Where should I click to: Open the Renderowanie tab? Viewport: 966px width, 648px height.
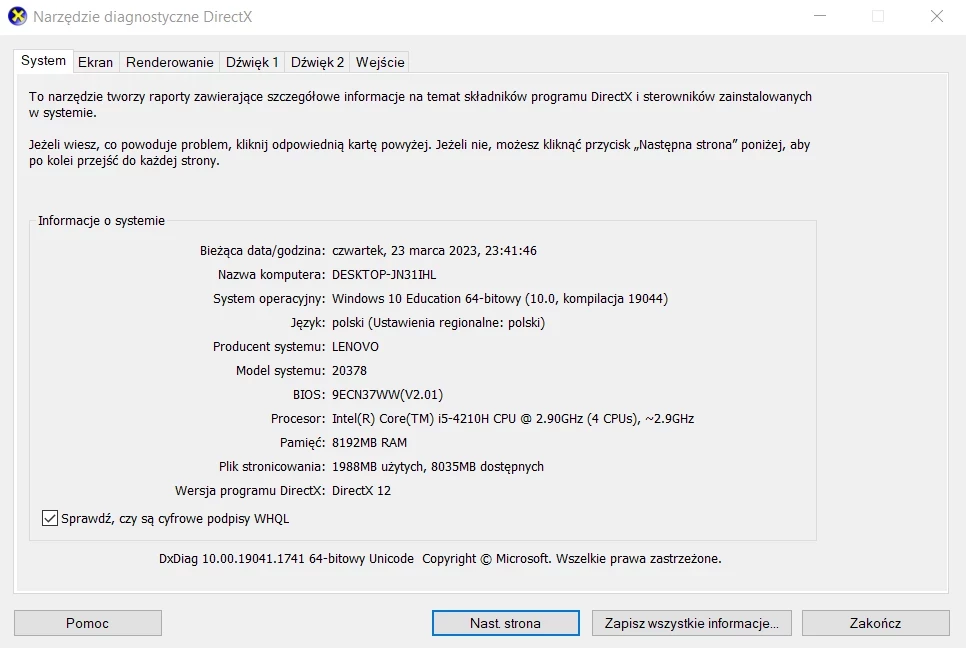click(168, 61)
